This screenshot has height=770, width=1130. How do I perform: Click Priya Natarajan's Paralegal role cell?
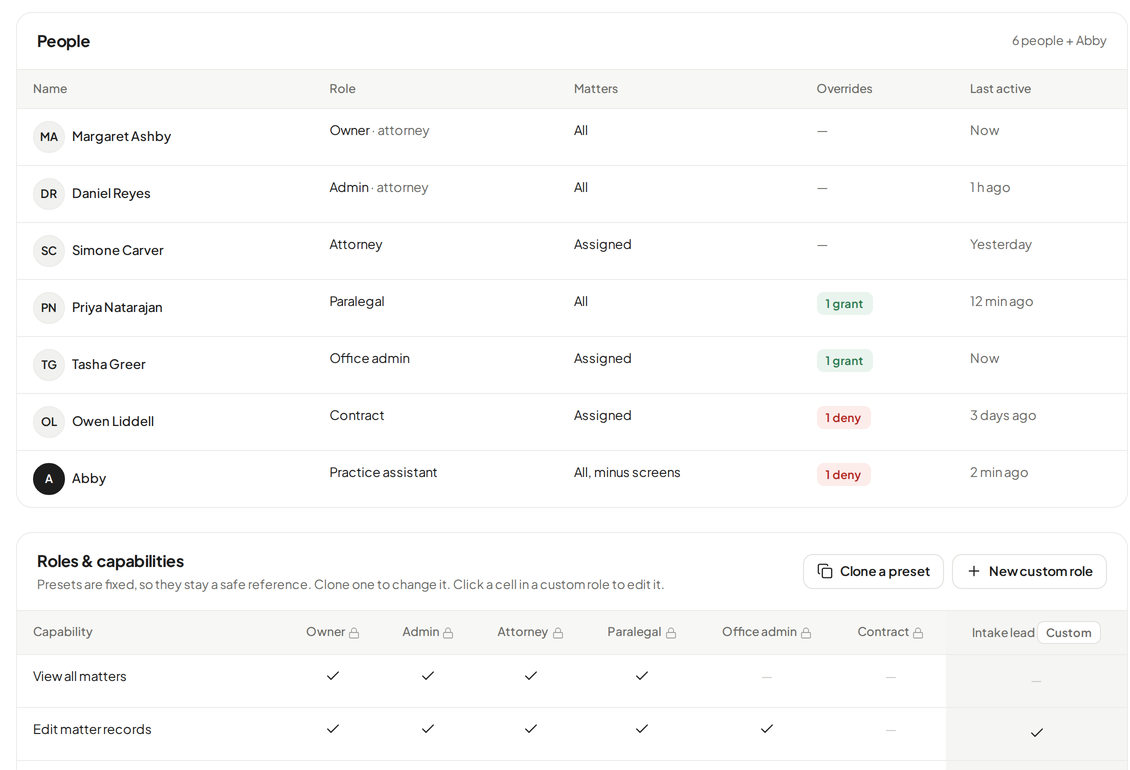pyautogui.click(x=357, y=301)
